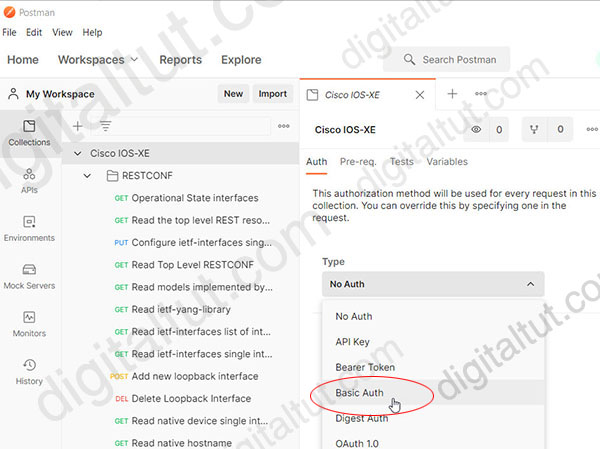The image size is (600, 449).
Task: Open the APIs sidebar panel
Action: 29,181
